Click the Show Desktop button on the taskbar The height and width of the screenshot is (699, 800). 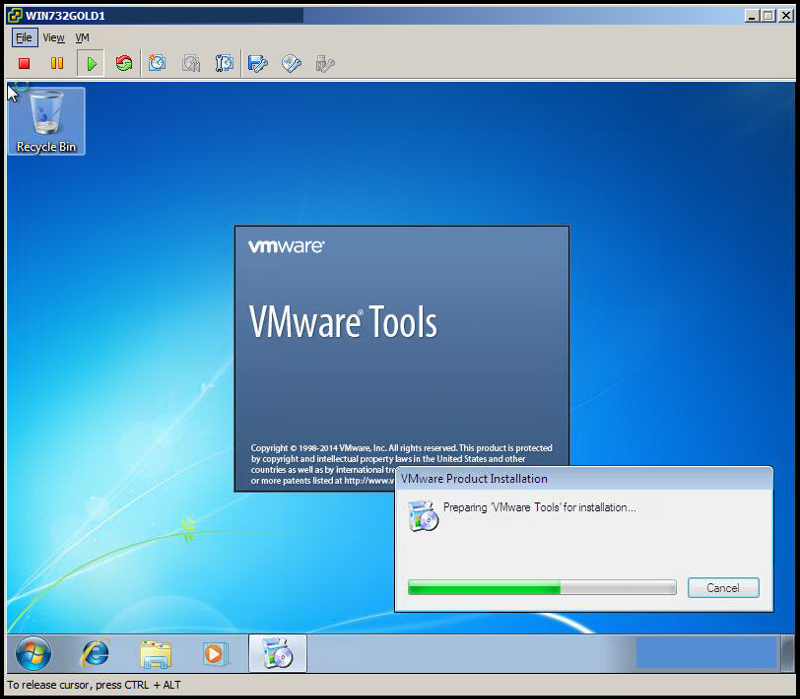(x=786, y=653)
